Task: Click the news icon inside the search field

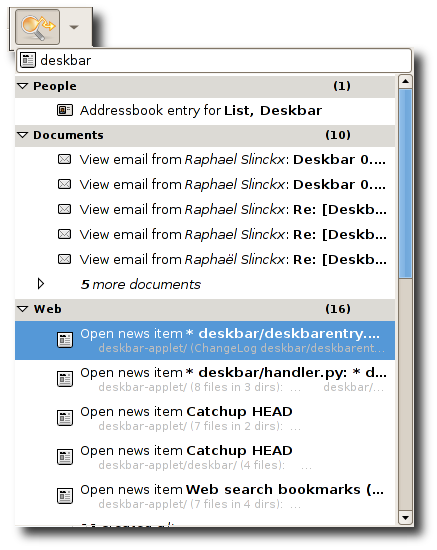Action: [28, 60]
